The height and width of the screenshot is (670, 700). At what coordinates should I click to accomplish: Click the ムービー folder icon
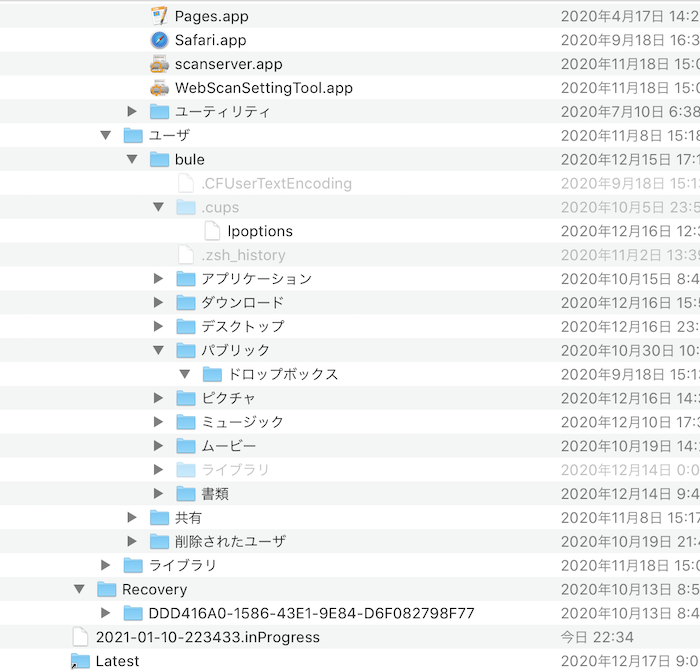[186, 446]
